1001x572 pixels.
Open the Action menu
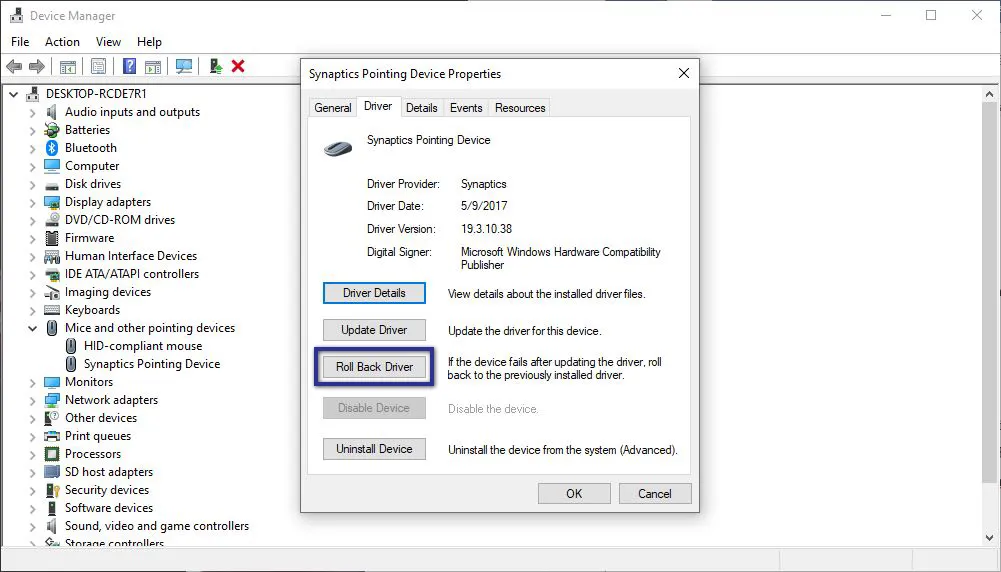(x=62, y=41)
